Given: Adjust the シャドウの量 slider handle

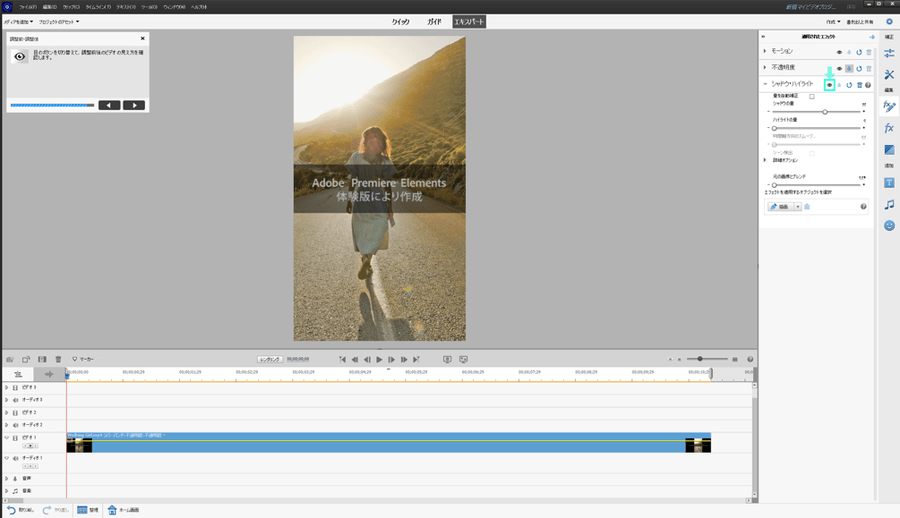Looking at the screenshot, I should (825, 112).
